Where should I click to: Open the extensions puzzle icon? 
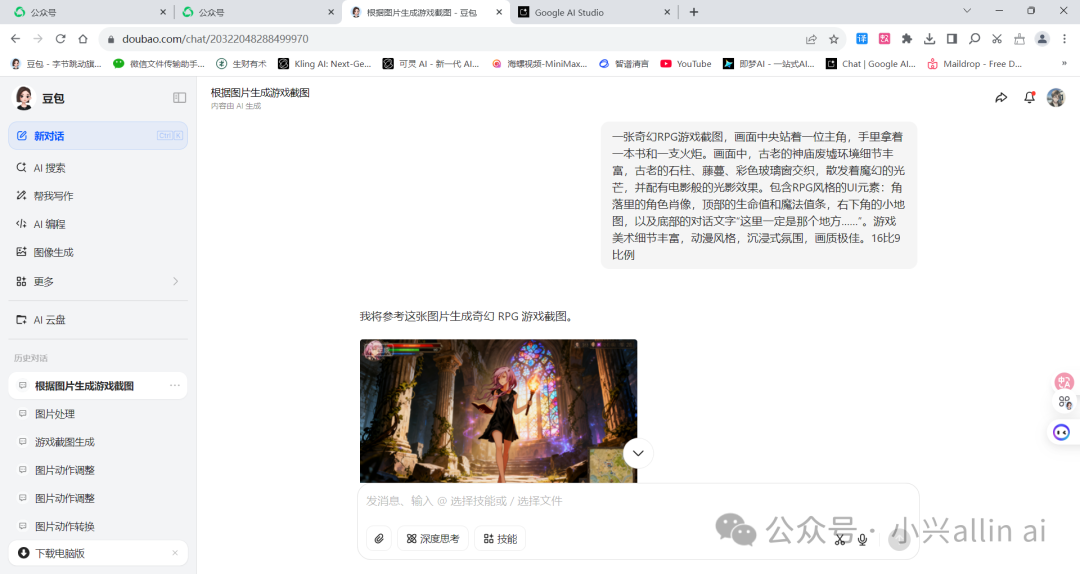[906, 39]
